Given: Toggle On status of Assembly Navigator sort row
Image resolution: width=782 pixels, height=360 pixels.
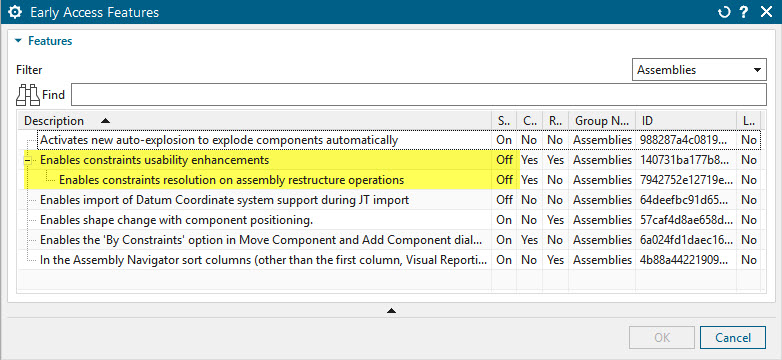Looking at the screenshot, I should 504,260.
